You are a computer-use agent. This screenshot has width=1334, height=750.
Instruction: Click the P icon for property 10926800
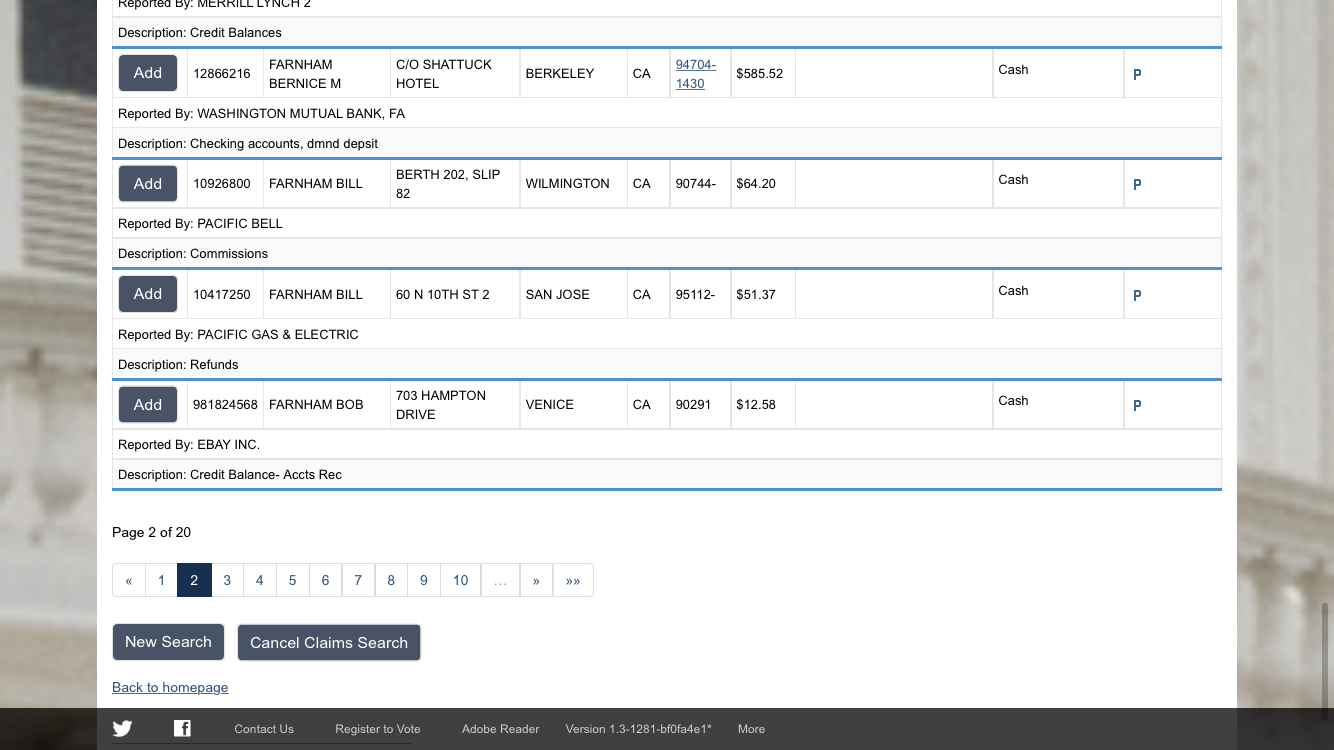coord(1137,184)
